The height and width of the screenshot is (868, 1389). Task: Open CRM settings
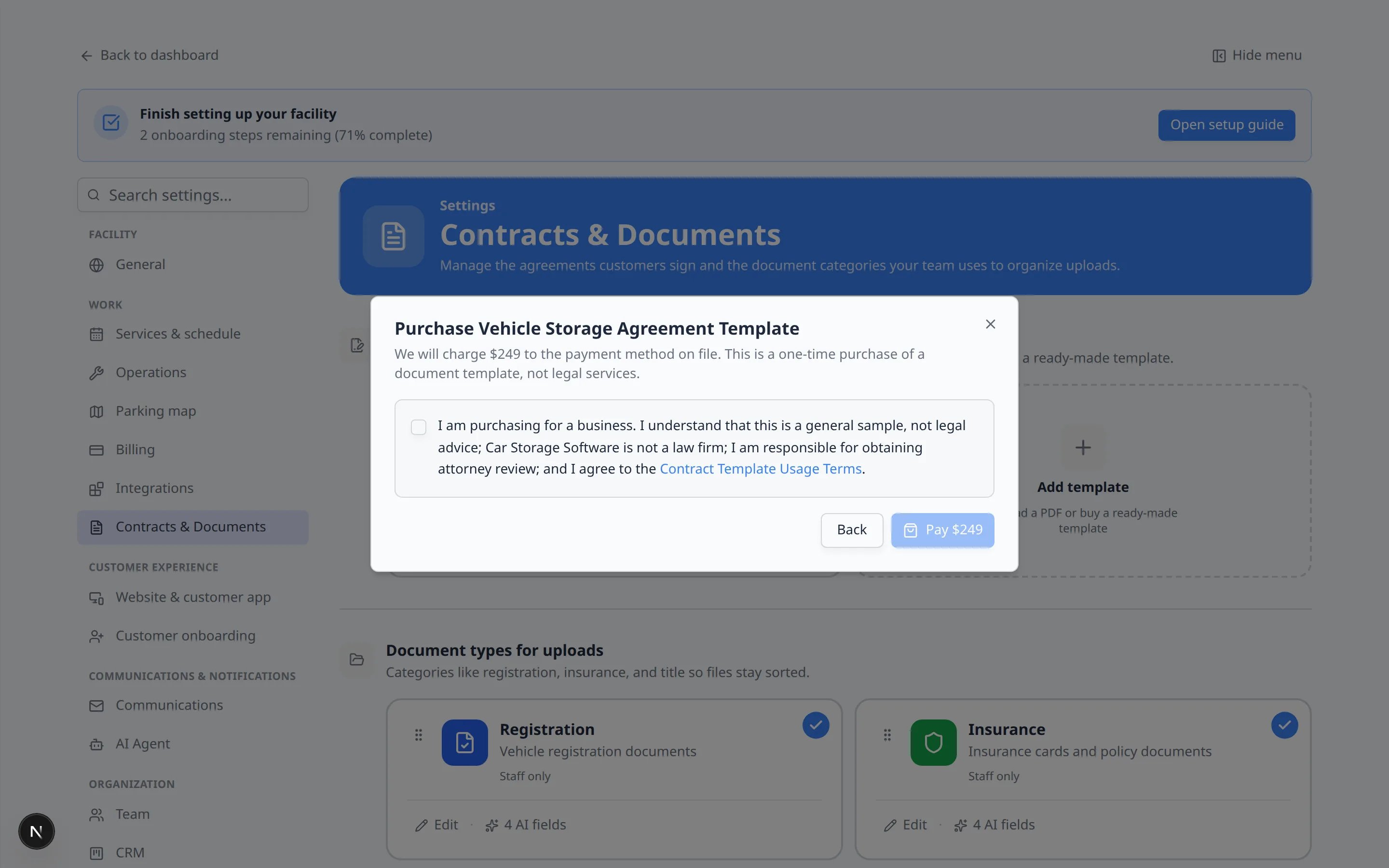pos(193,853)
